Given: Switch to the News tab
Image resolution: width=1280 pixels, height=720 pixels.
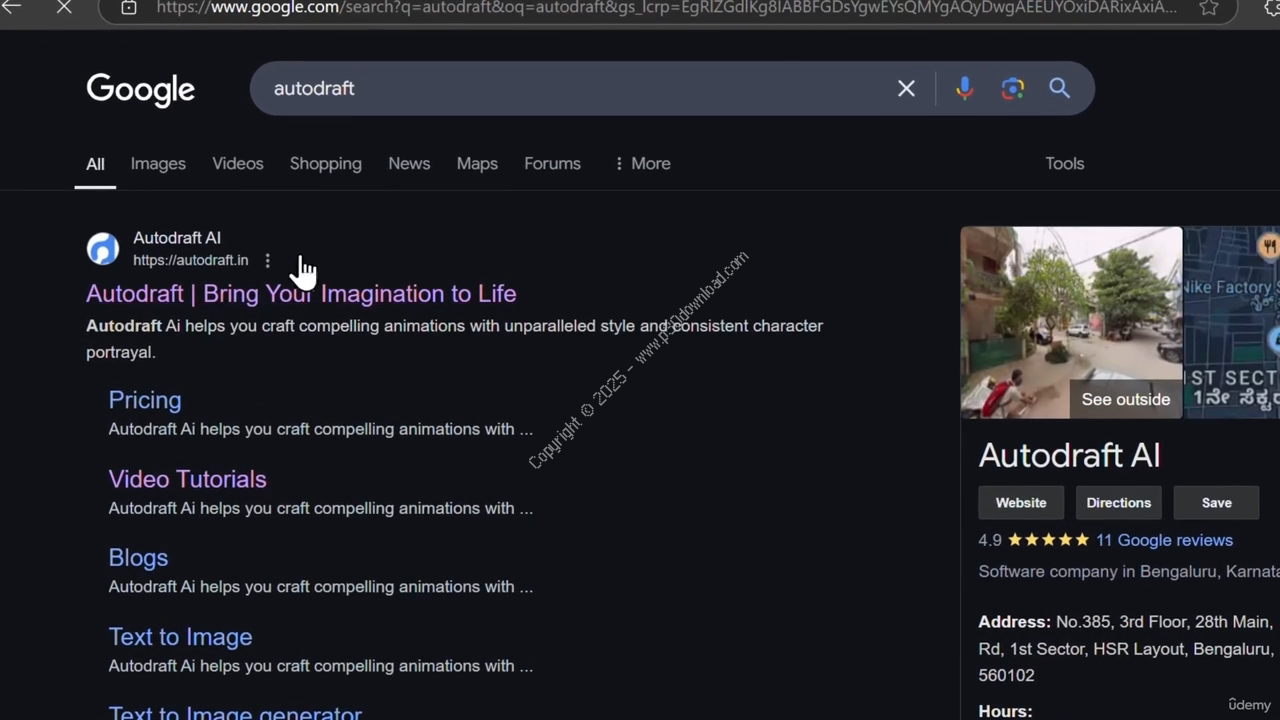Looking at the screenshot, I should [409, 164].
